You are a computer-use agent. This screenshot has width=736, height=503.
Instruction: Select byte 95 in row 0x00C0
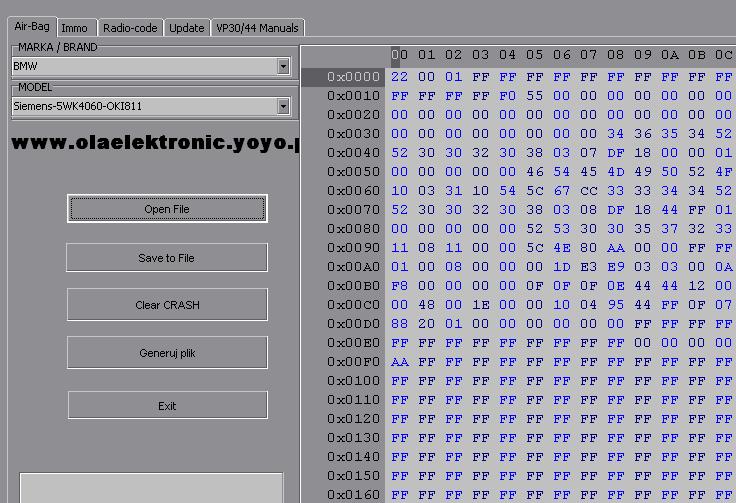[x=616, y=305]
